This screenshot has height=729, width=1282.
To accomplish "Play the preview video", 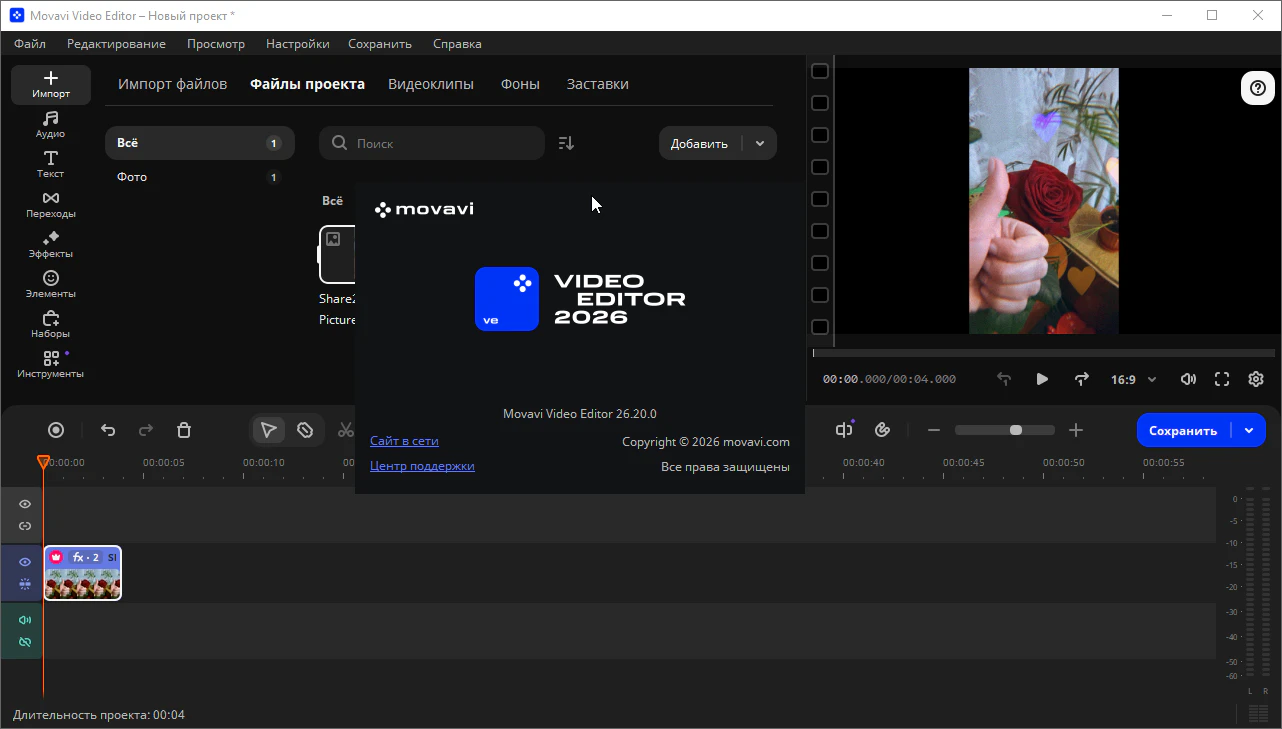I will 1042,379.
